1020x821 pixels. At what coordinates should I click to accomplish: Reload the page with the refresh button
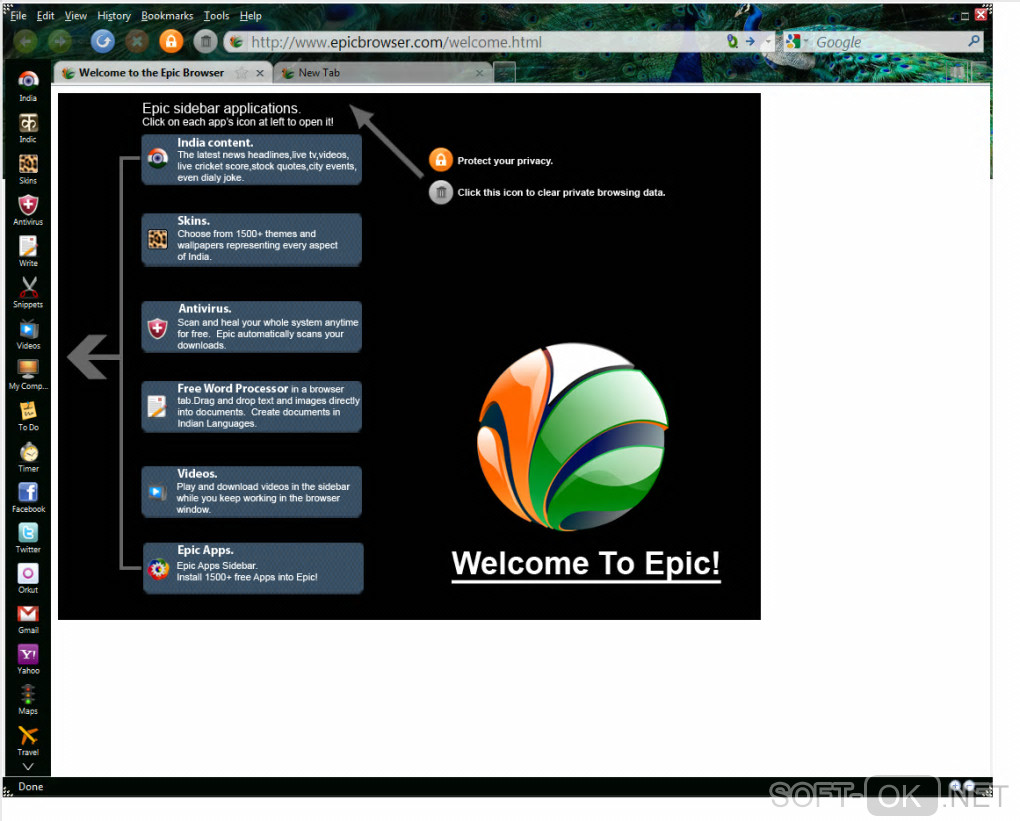point(102,42)
